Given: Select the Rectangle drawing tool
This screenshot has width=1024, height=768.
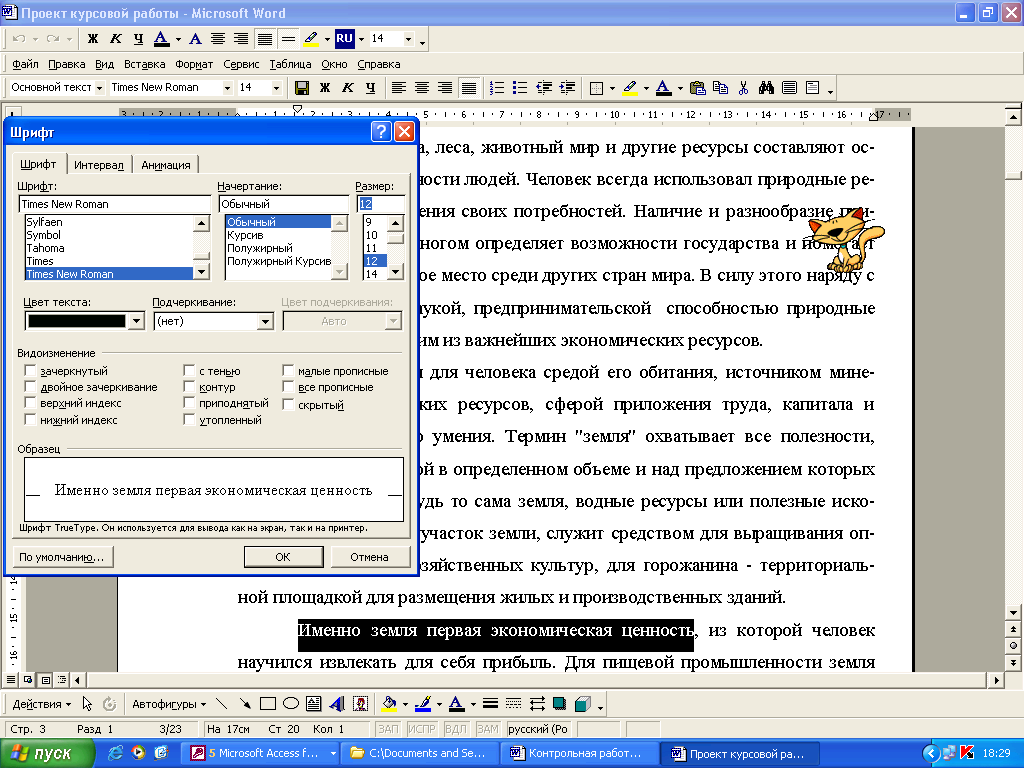Looking at the screenshot, I should pos(268,703).
